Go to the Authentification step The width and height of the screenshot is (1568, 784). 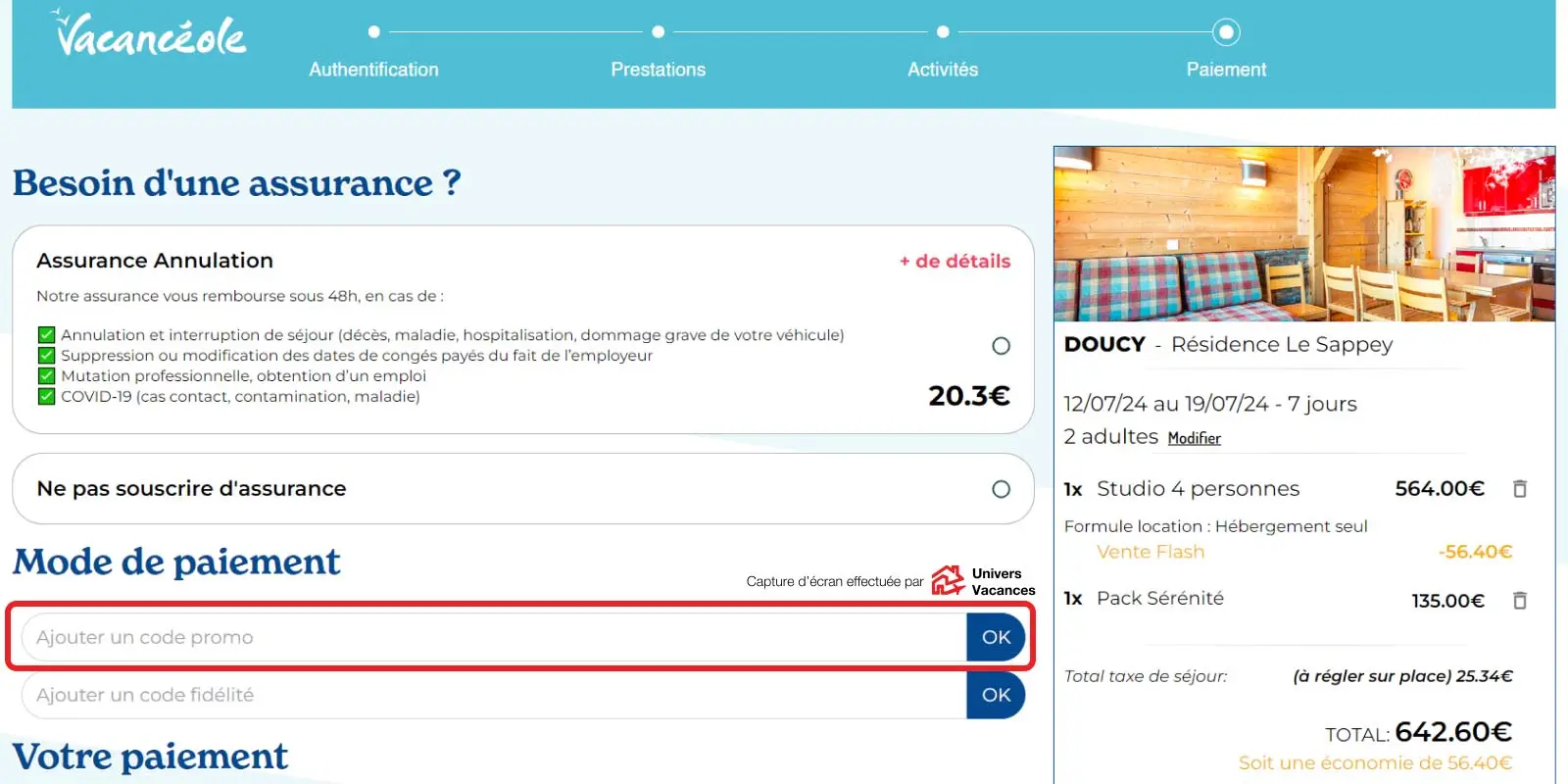pyautogui.click(x=373, y=70)
